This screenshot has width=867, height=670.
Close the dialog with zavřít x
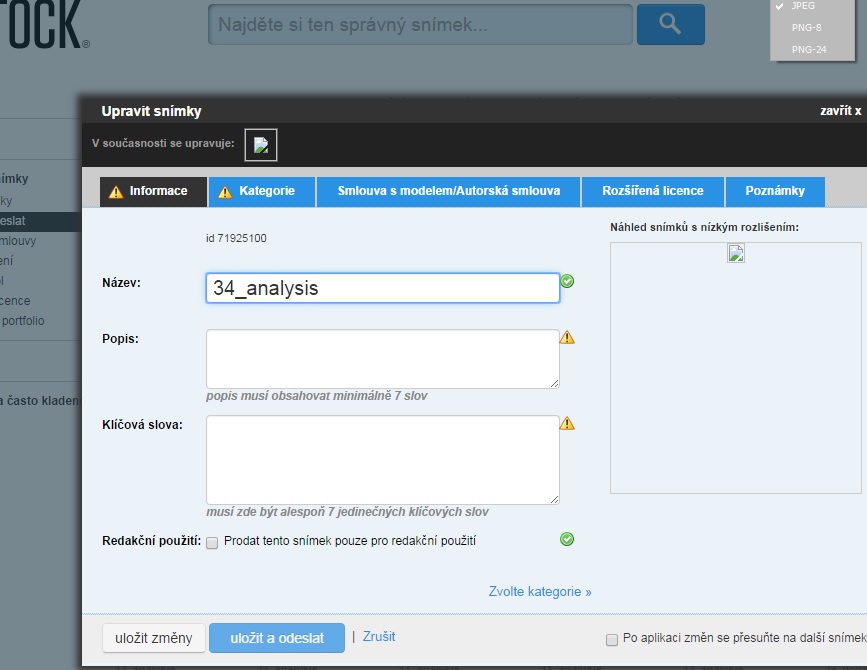(x=840, y=111)
